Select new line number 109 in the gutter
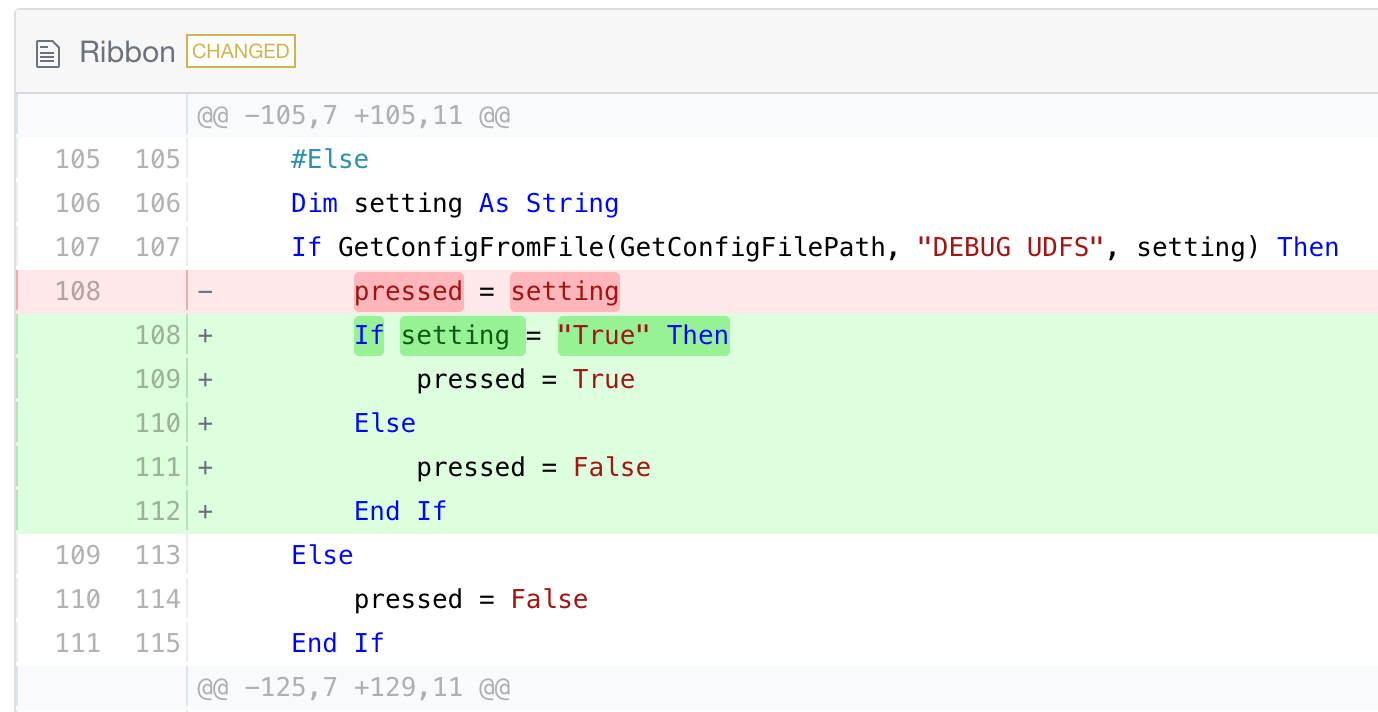 (x=158, y=379)
